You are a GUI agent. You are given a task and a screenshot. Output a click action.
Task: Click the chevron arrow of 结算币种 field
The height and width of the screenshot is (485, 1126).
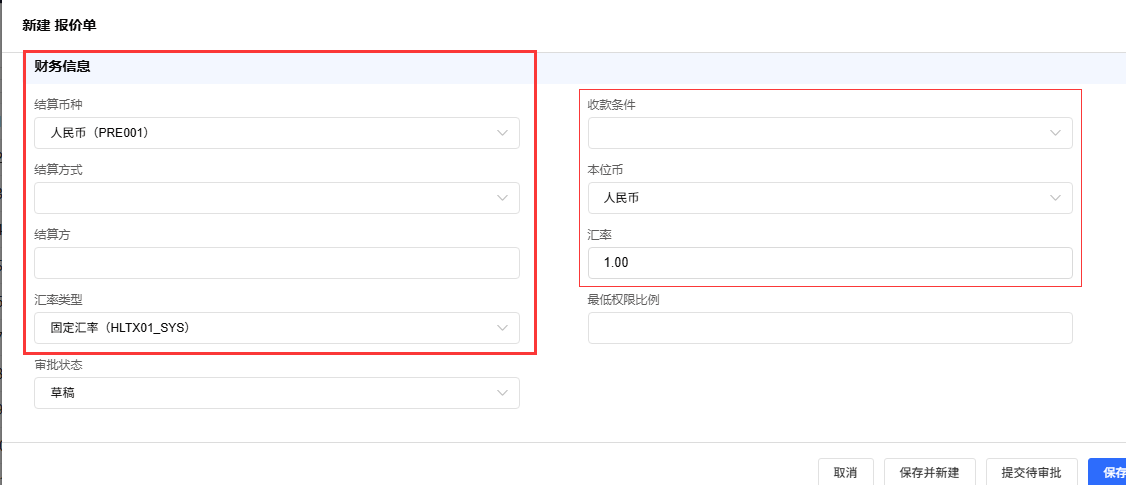[x=502, y=133]
